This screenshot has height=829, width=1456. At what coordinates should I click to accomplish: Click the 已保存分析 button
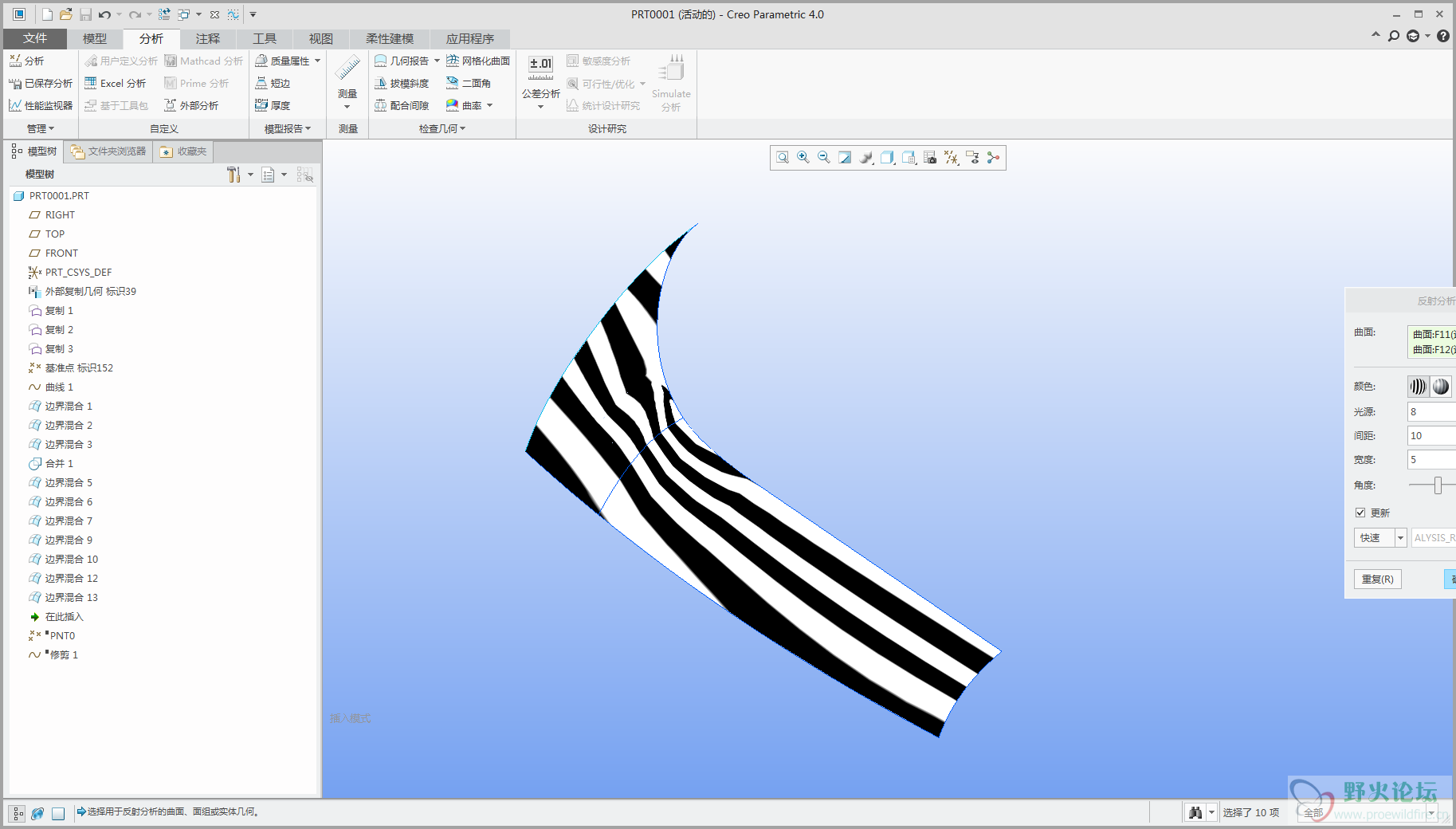[41, 83]
